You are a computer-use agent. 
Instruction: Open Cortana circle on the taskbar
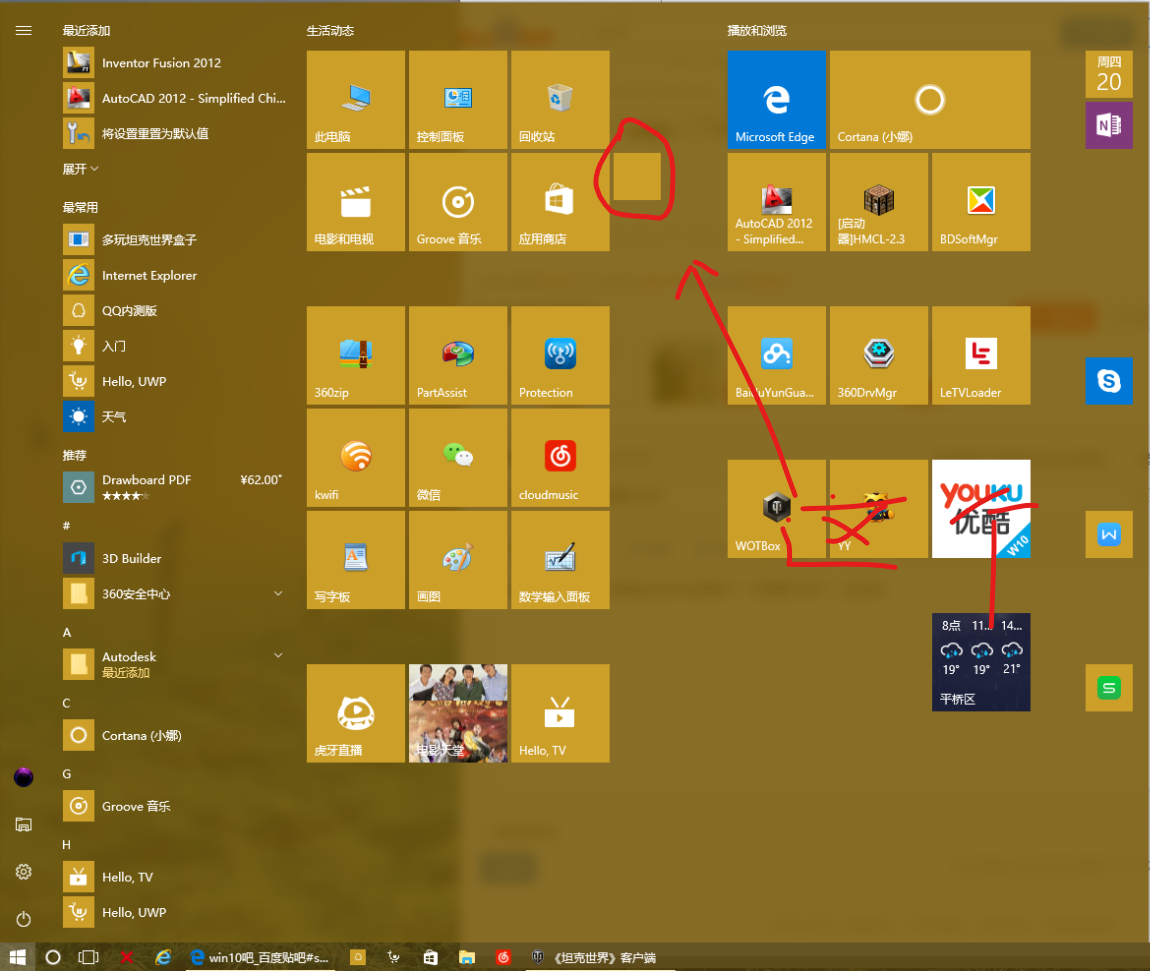pyautogui.click(x=53, y=957)
